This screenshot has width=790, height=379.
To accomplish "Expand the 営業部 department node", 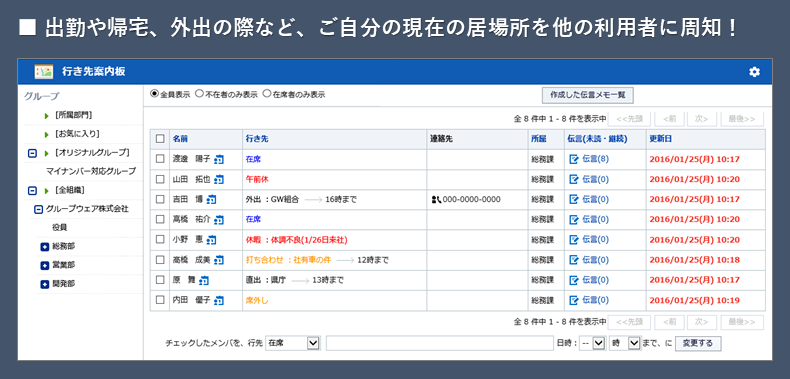I will [x=45, y=266].
